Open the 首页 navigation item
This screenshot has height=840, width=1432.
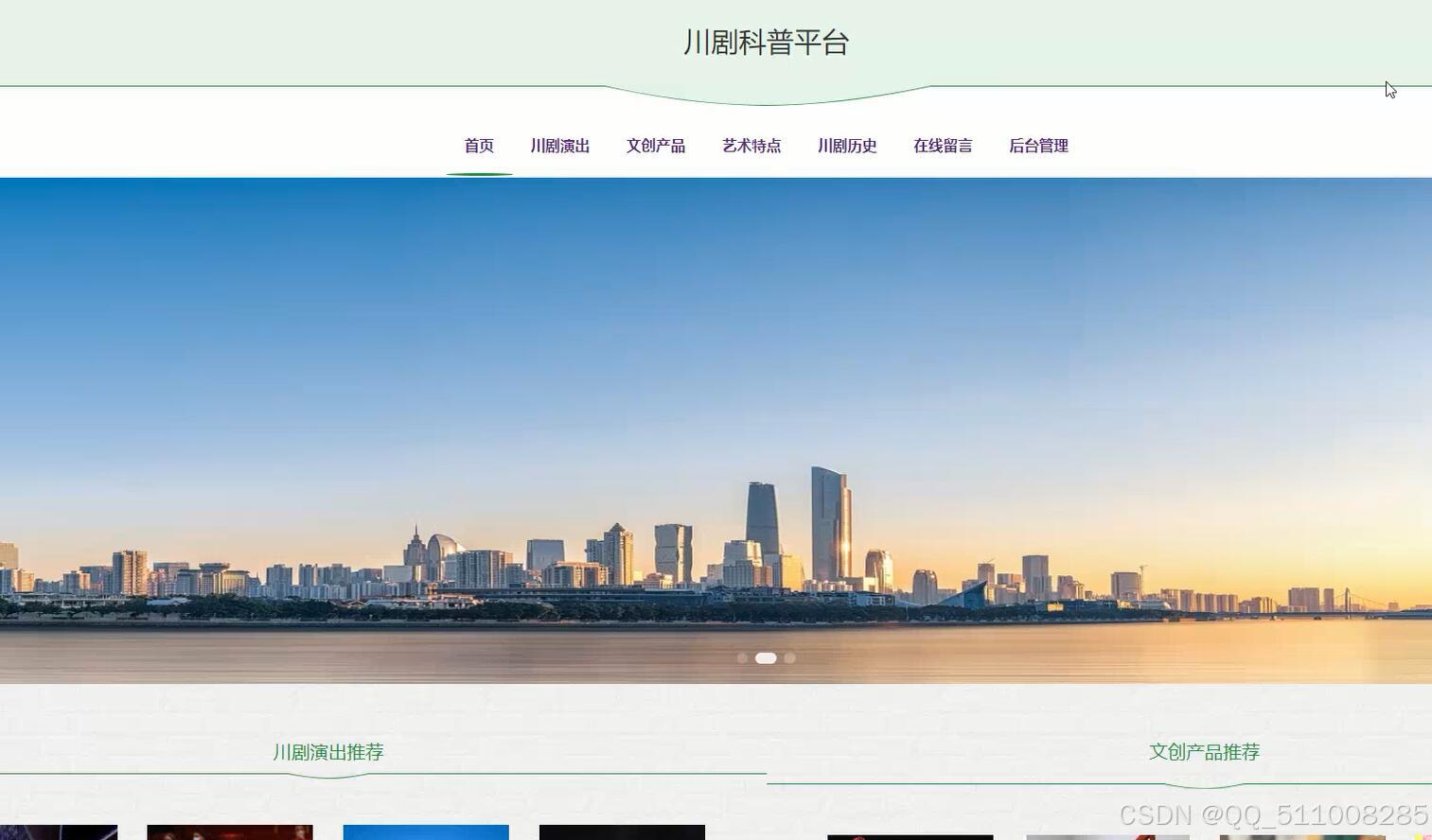click(478, 145)
